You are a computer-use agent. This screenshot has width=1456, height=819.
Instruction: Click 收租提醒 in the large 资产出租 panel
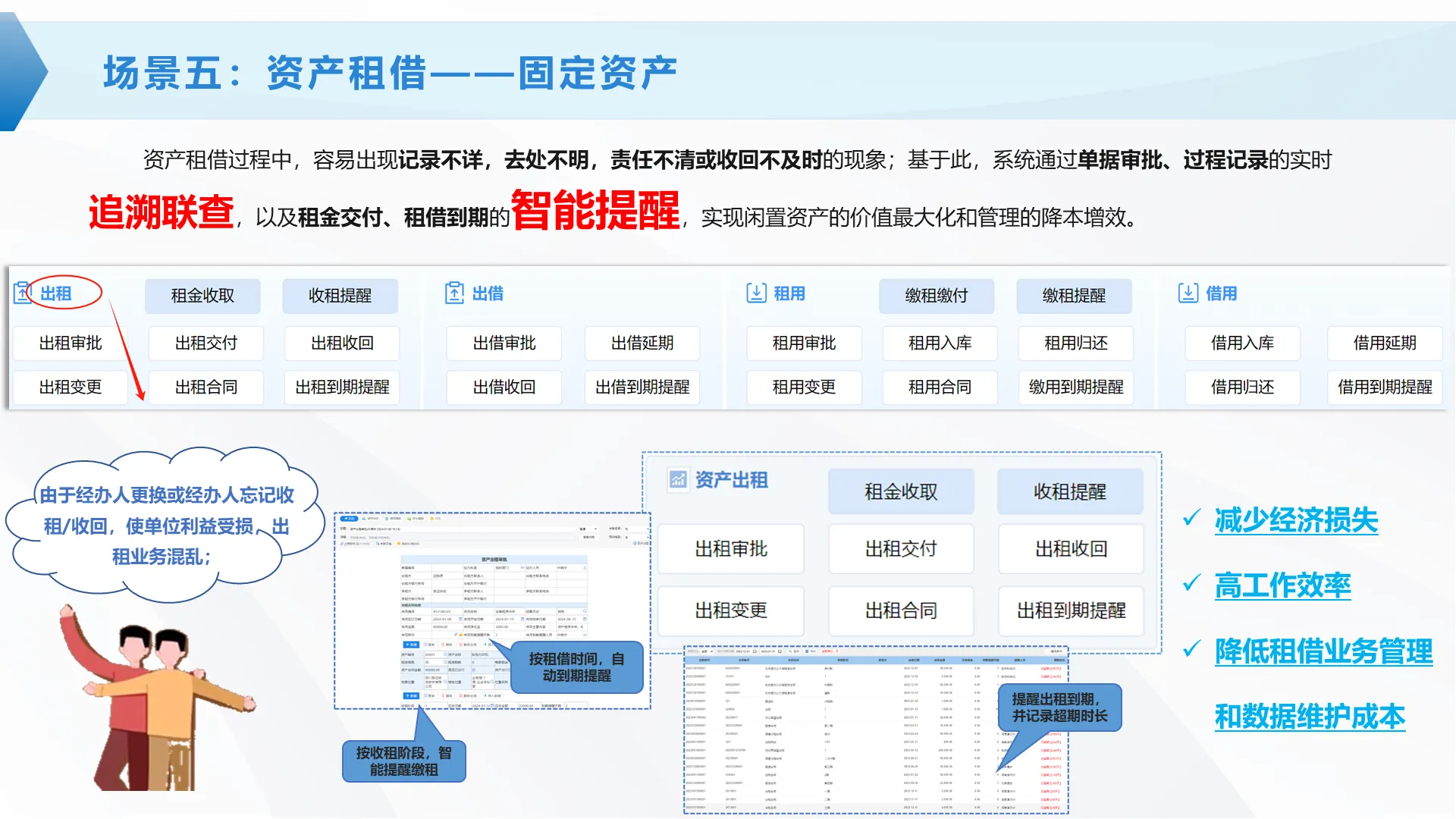[x=1070, y=491]
